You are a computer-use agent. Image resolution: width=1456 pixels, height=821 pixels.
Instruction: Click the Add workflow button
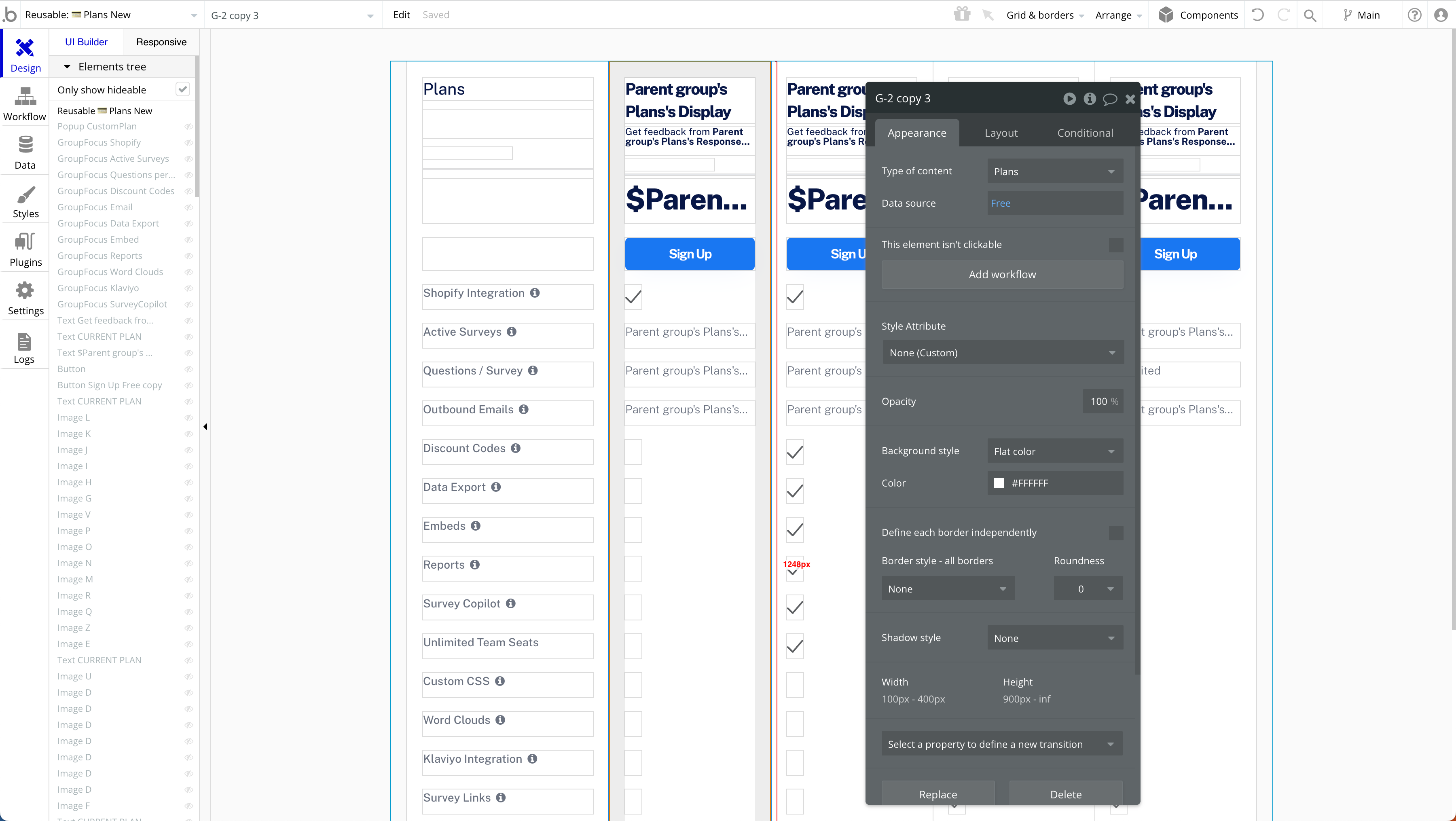point(1001,274)
